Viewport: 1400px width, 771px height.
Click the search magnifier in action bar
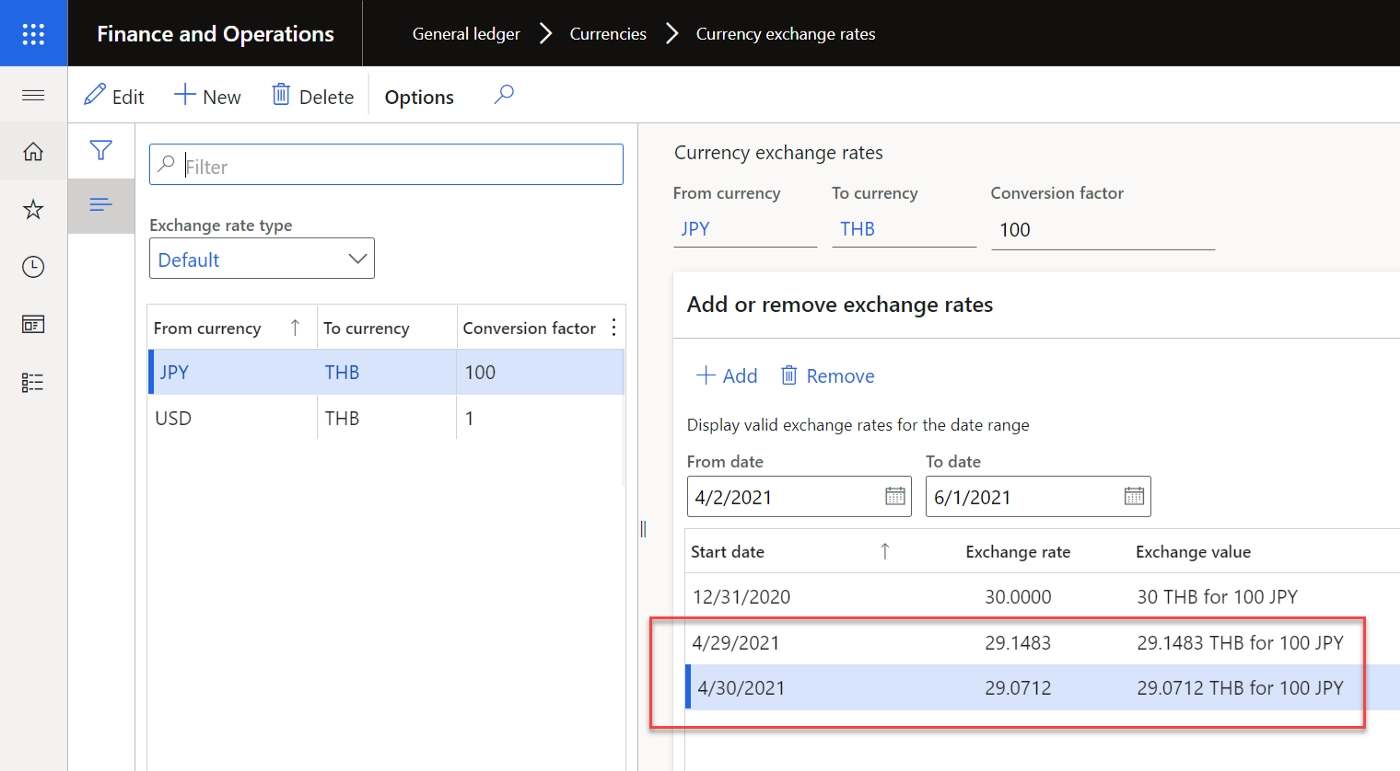tap(504, 95)
